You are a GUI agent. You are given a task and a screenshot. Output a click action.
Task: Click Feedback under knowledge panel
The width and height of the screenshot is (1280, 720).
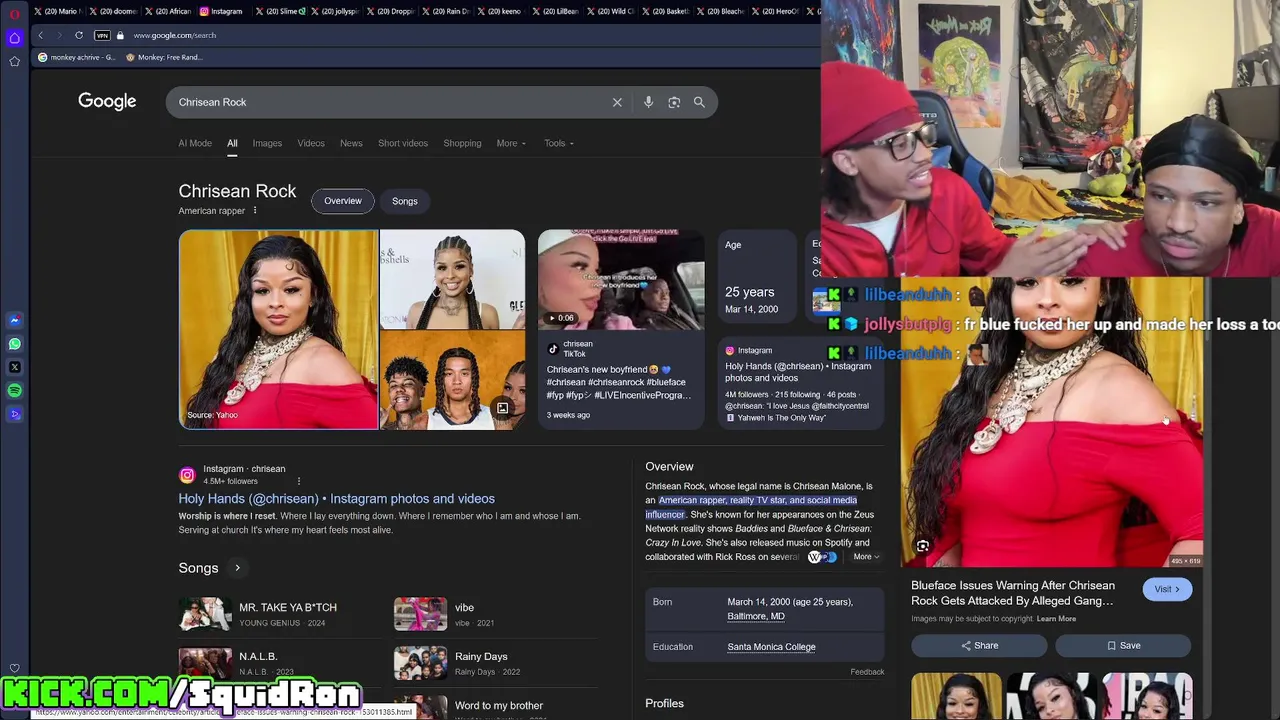tap(867, 672)
